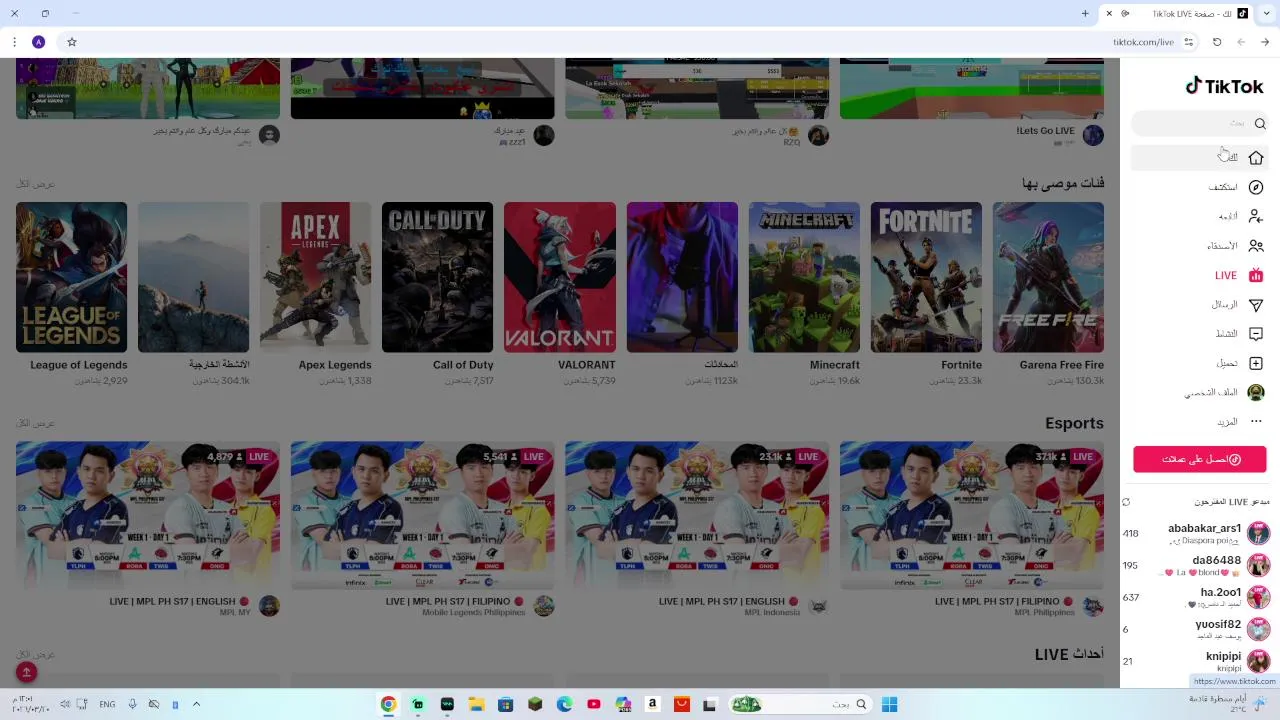Open MPL Indonesia English stream with 23.1k viewers
This screenshot has height=720, width=1280.
coord(697,516)
